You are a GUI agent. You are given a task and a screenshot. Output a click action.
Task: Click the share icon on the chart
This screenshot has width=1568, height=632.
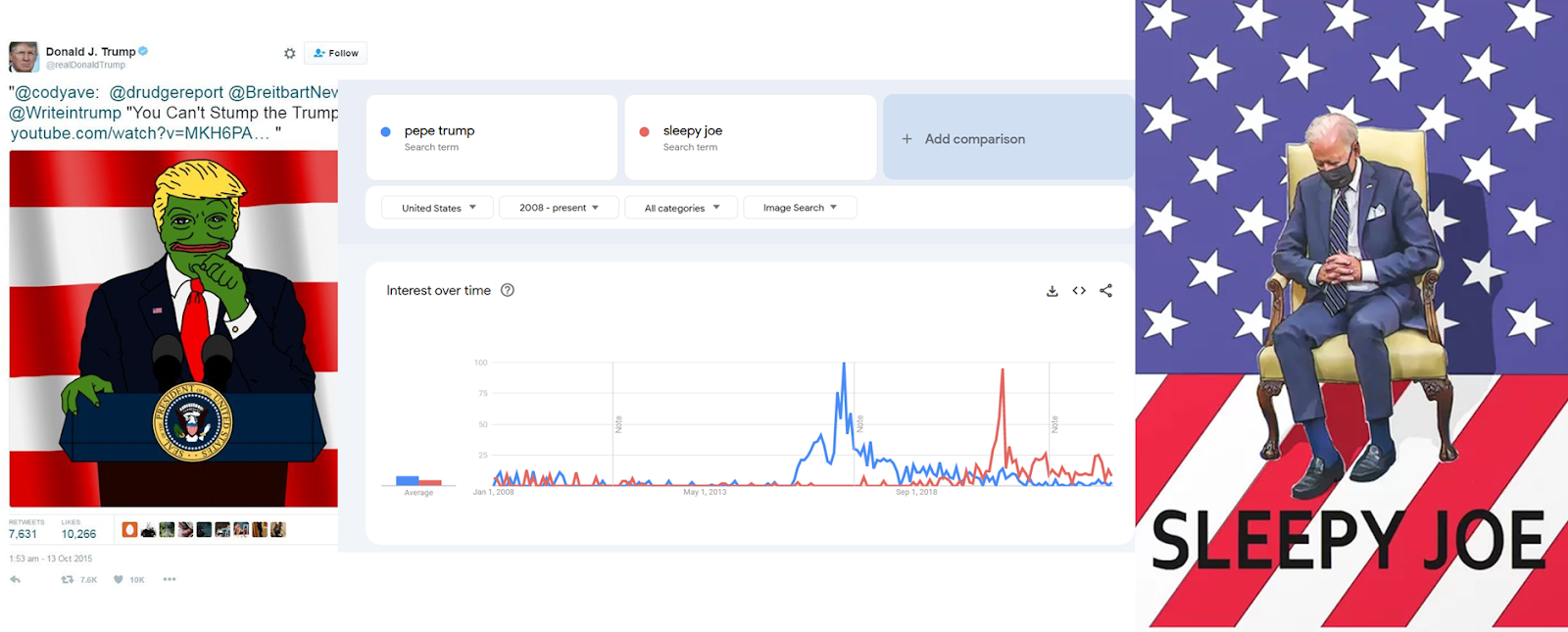pyautogui.click(x=1105, y=291)
